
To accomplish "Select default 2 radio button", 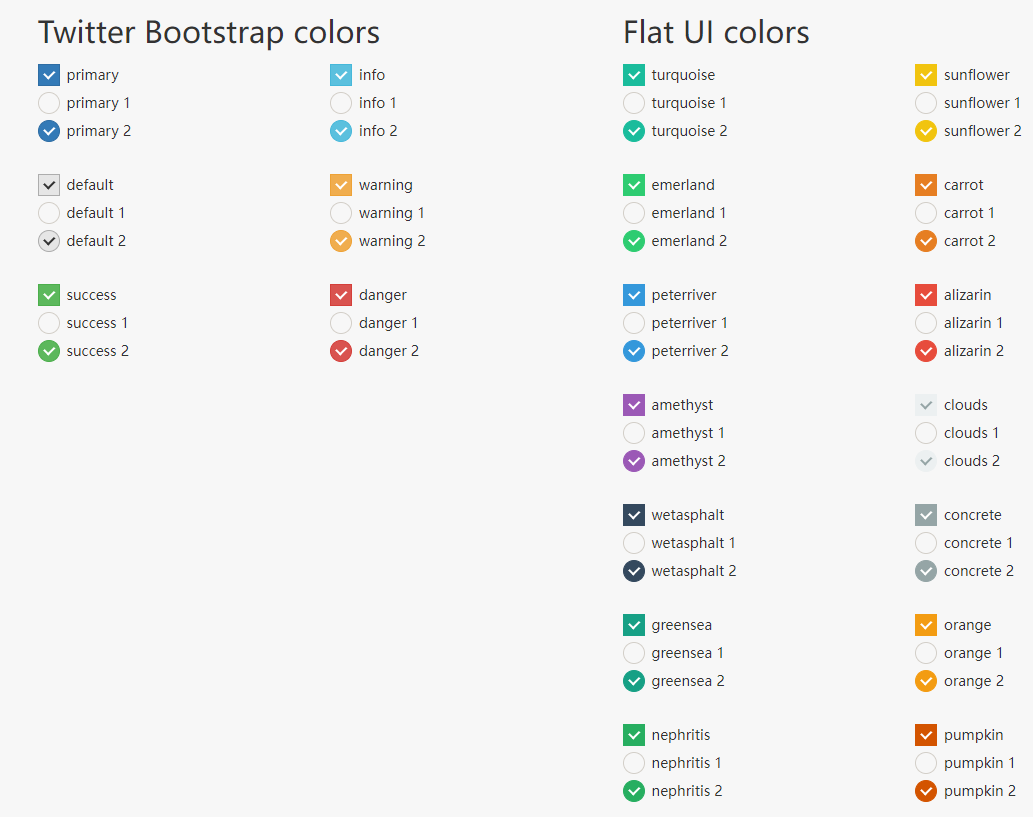I will click(x=49, y=241).
